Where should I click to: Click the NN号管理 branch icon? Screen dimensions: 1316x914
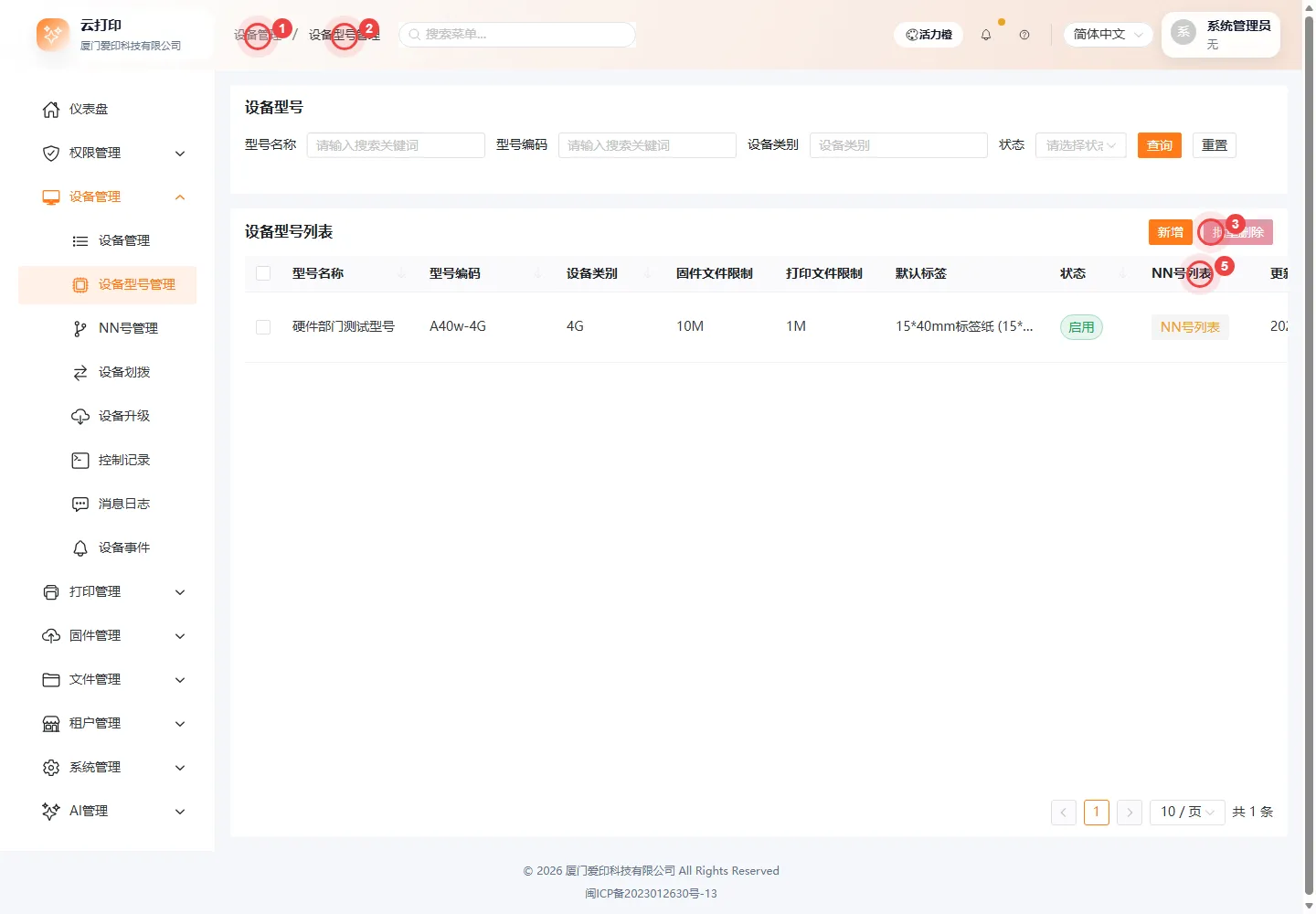point(80,329)
